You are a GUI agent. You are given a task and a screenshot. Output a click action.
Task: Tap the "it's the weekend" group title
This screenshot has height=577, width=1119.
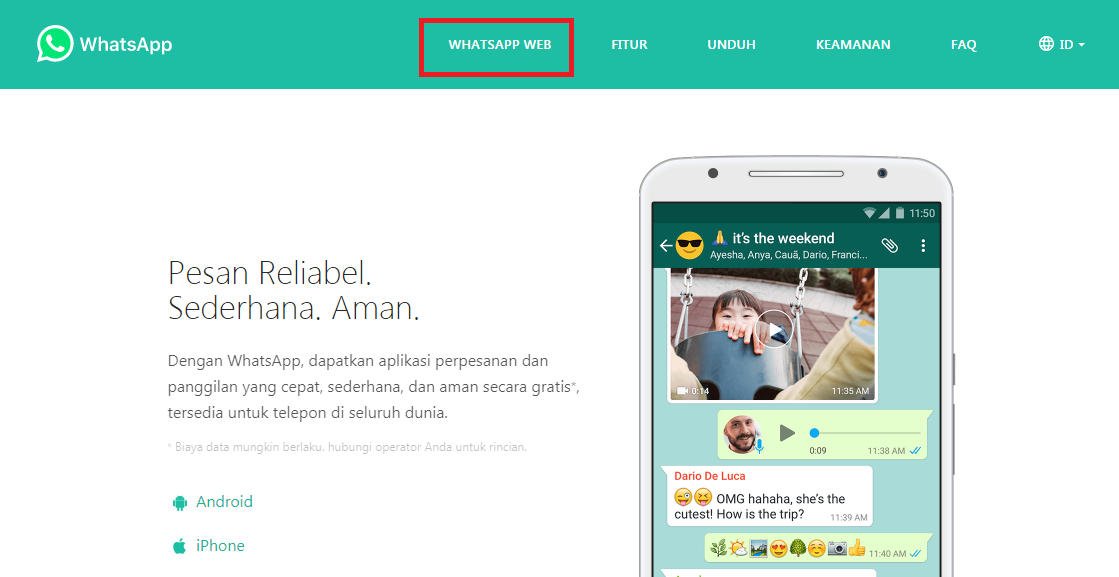pyautogui.click(x=783, y=238)
